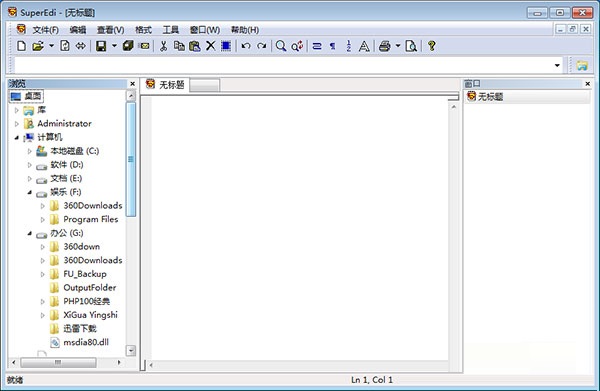The image size is (600, 391).
Task: Cut selection with the scissors icon
Action: pos(163,46)
